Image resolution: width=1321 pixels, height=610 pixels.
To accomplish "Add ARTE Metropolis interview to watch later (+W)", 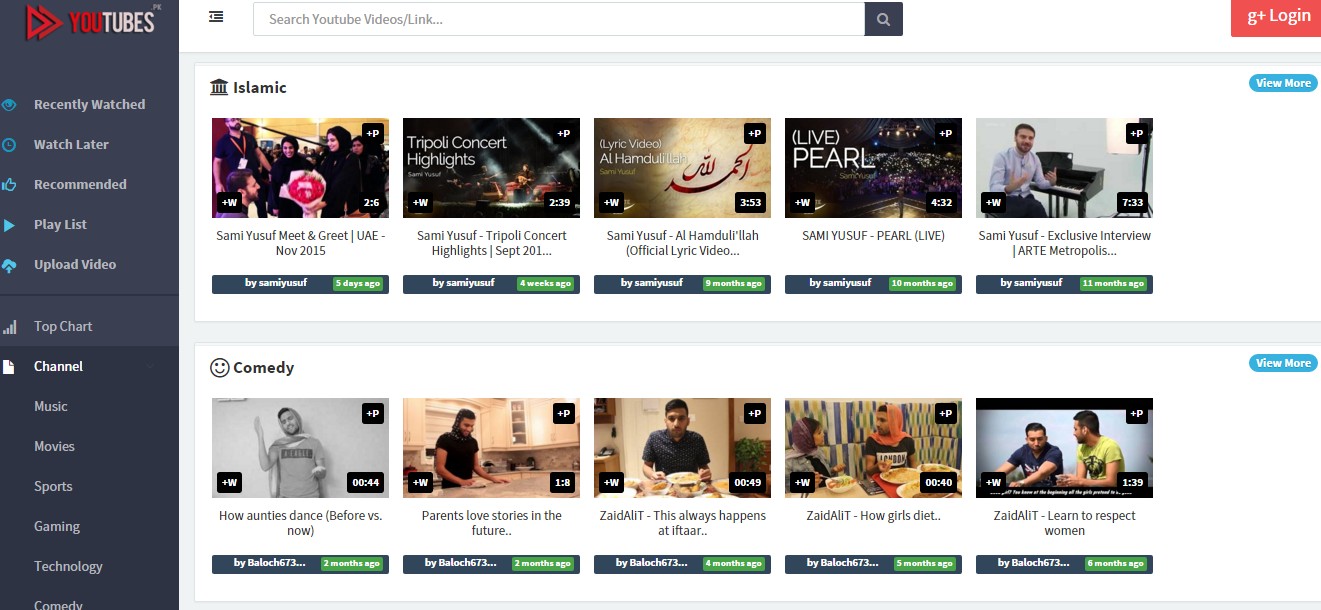I will (x=993, y=203).
